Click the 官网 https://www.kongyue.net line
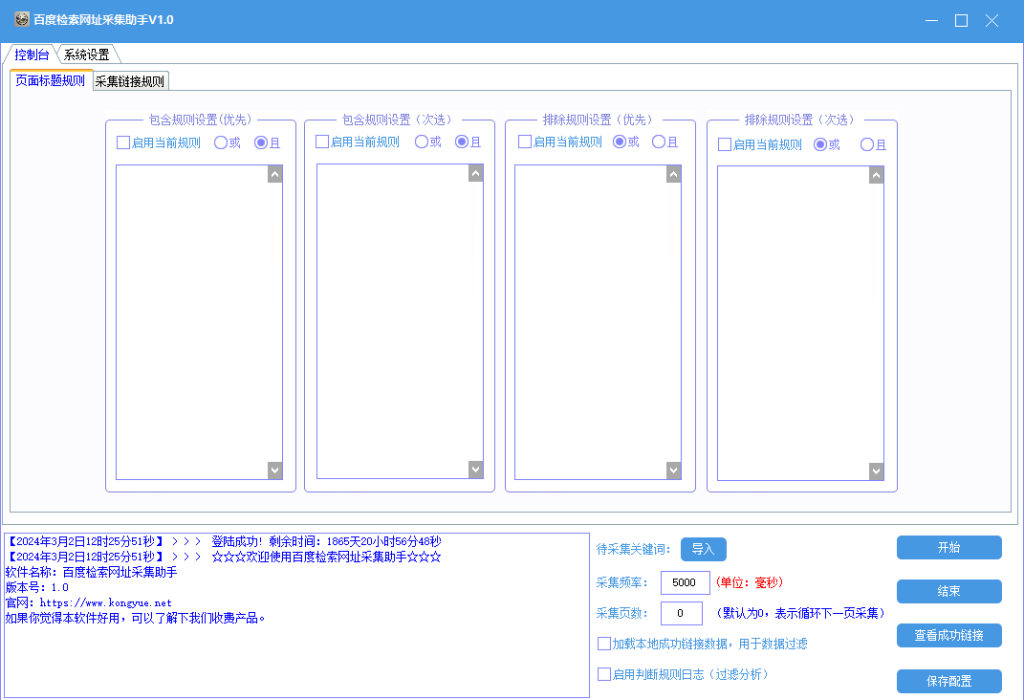Screen dimensions: 1024x700 coord(88,603)
